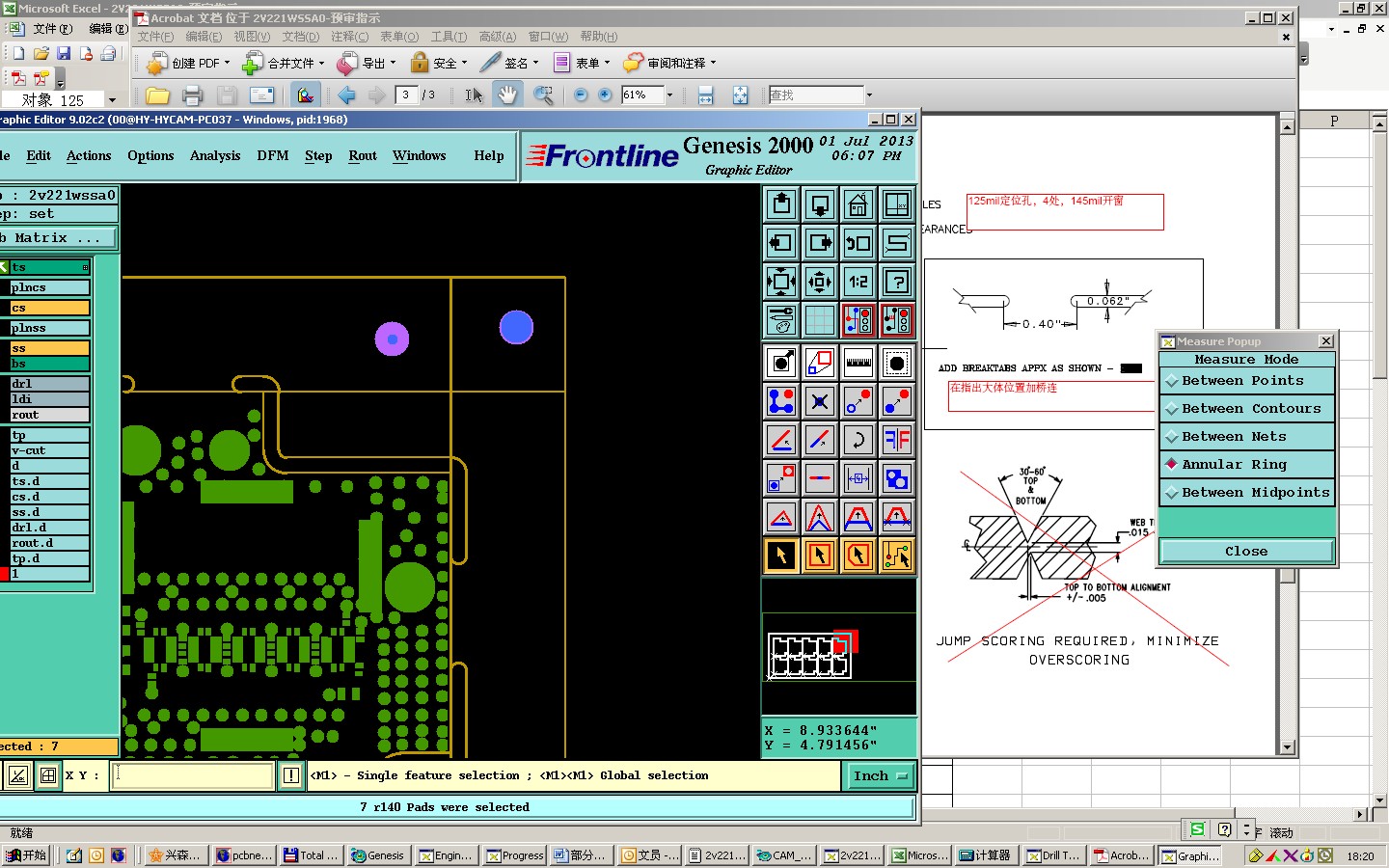Toggle the red box beside layer 1
This screenshot has height=868, width=1389.
[5, 574]
